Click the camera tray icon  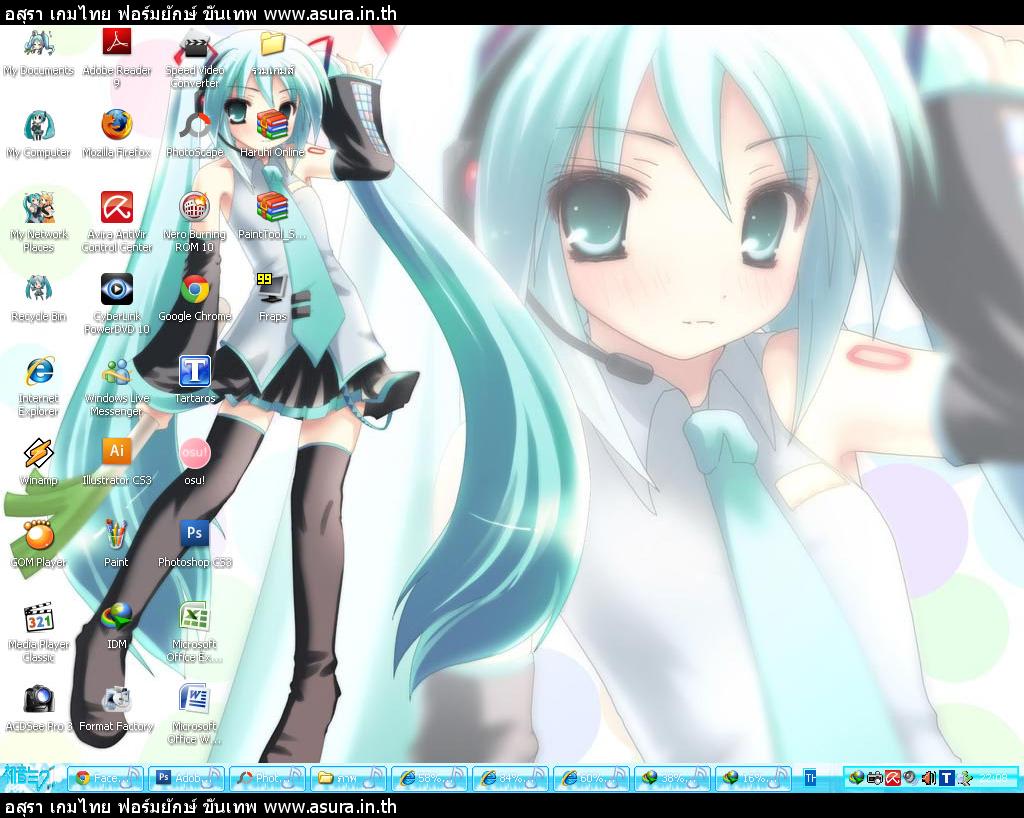pyautogui.click(x=874, y=778)
